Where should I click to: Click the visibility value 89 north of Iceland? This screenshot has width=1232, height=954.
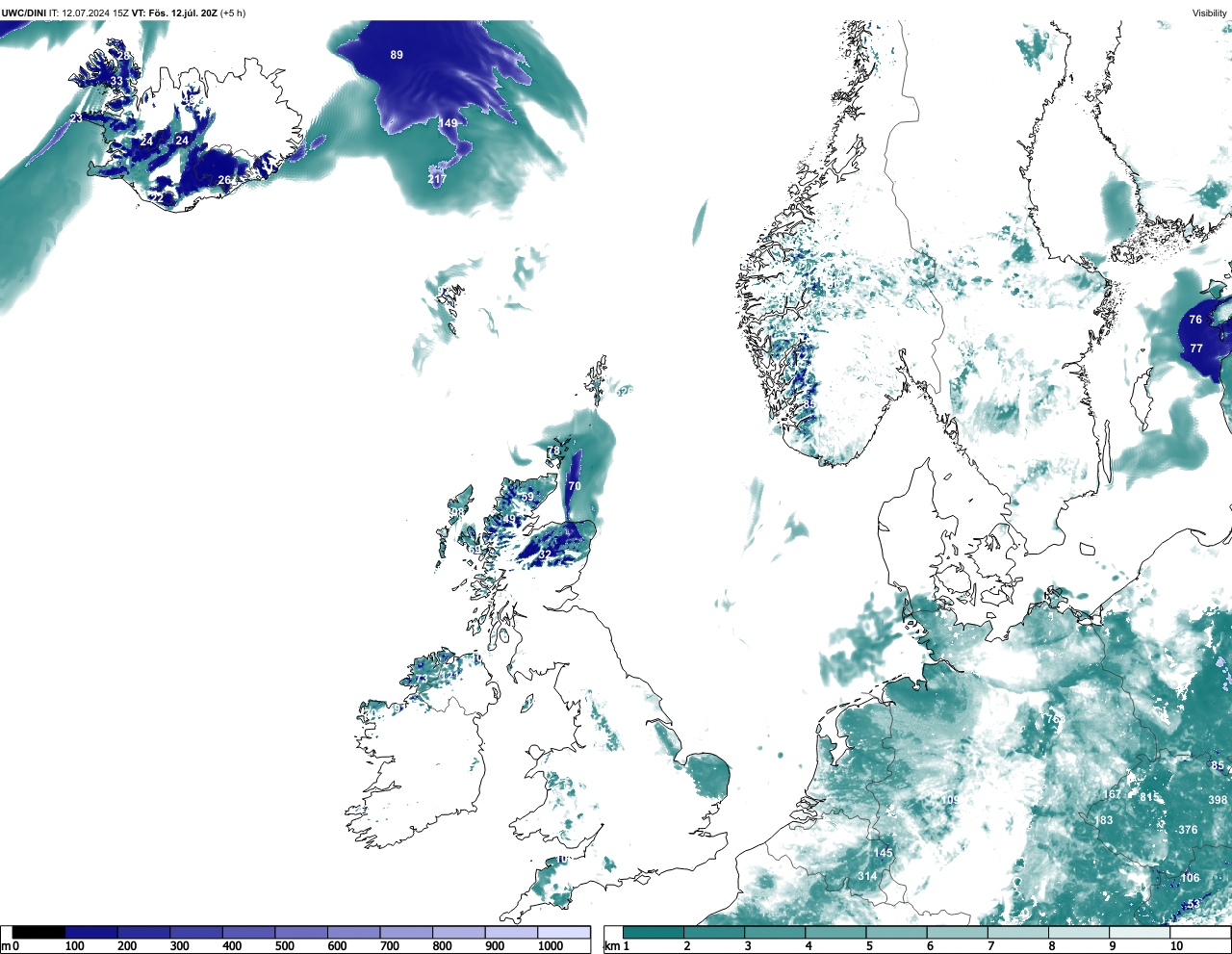pyautogui.click(x=397, y=55)
